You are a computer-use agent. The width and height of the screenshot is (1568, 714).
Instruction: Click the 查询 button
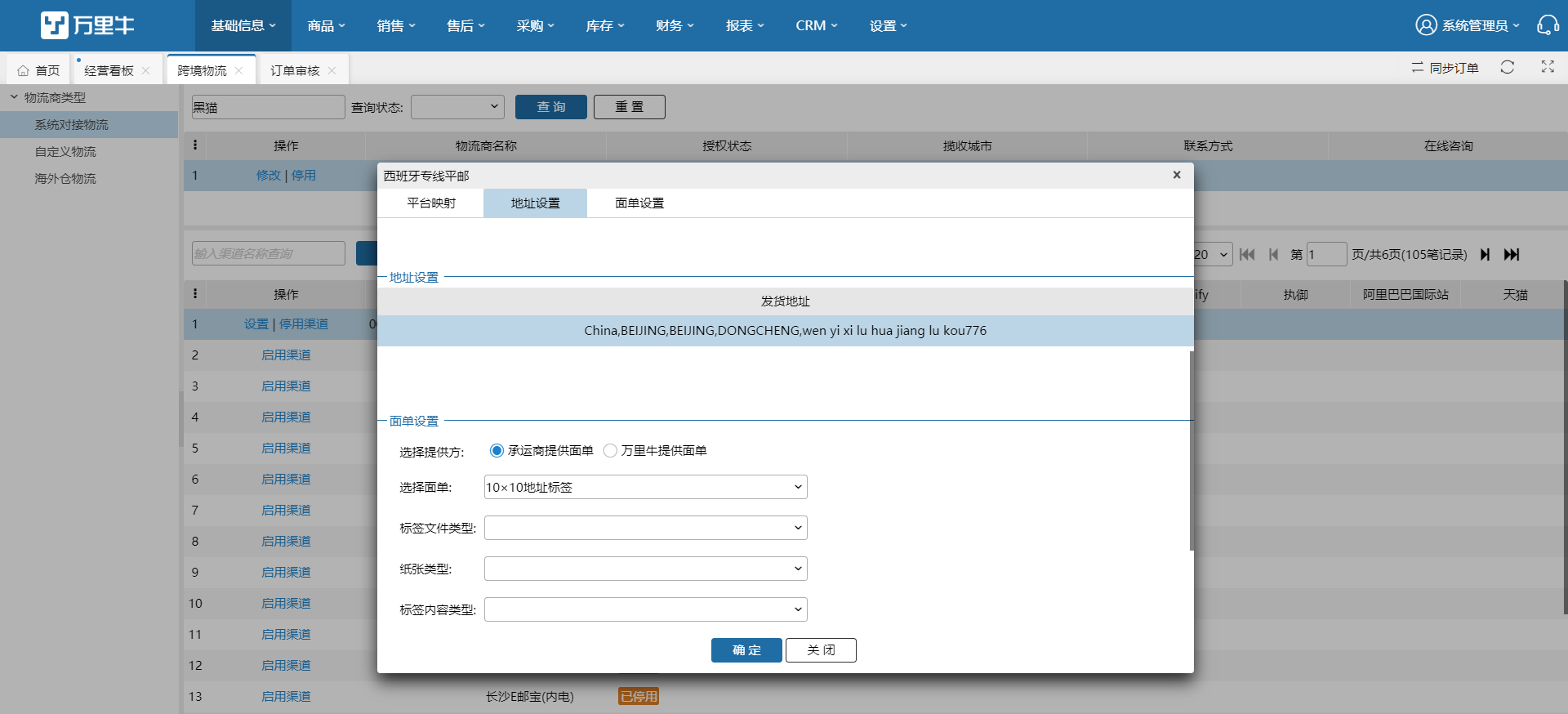click(x=551, y=107)
